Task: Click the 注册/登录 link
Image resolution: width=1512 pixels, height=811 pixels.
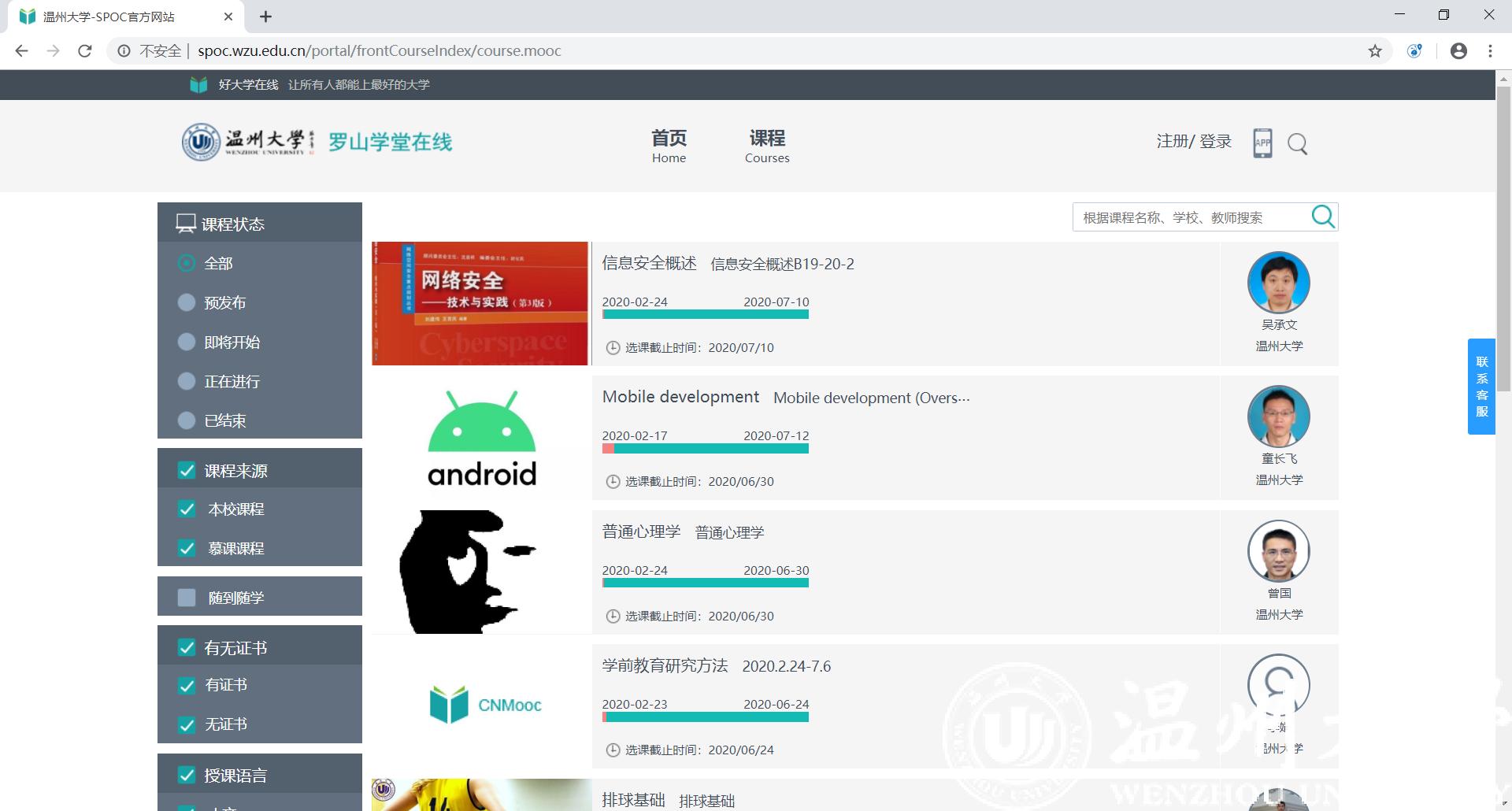Action: (x=1193, y=141)
